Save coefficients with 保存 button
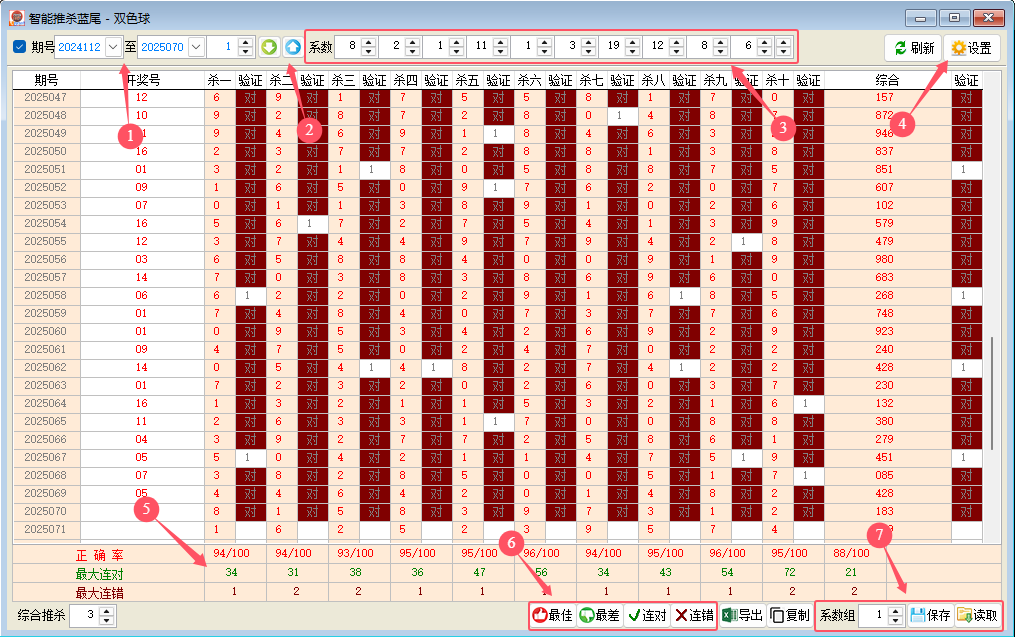The width and height of the screenshot is (1015, 637). pyautogui.click(x=930, y=616)
